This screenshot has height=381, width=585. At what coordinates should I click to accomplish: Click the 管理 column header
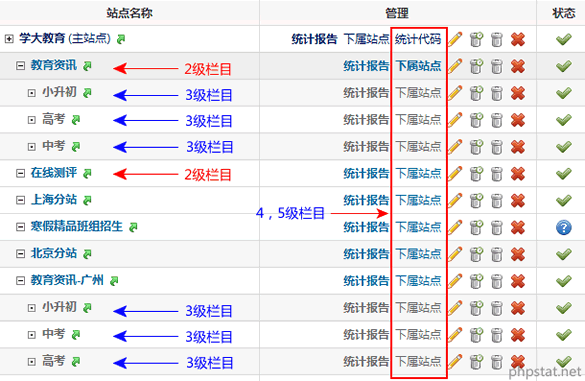tap(397, 13)
